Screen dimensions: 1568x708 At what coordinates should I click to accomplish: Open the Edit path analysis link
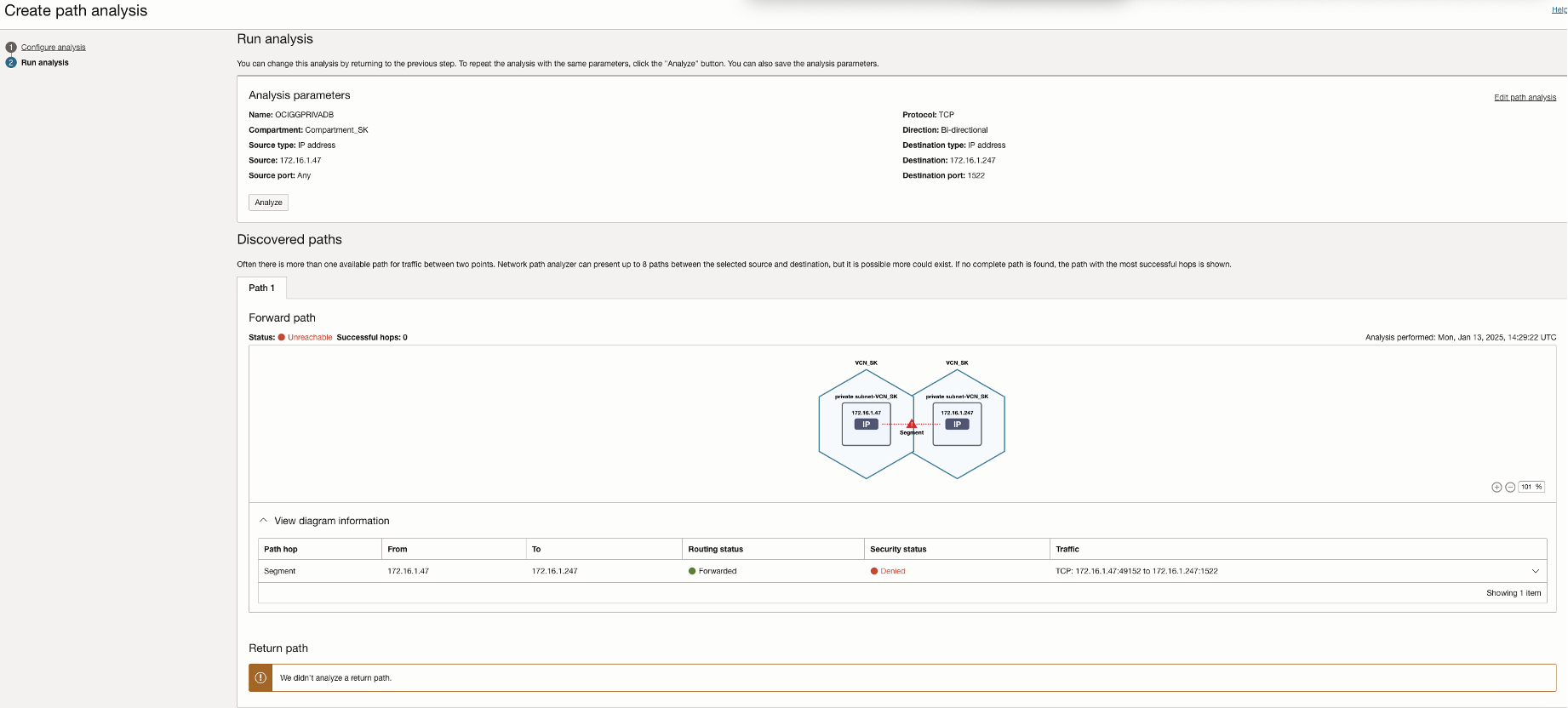click(x=1525, y=98)
